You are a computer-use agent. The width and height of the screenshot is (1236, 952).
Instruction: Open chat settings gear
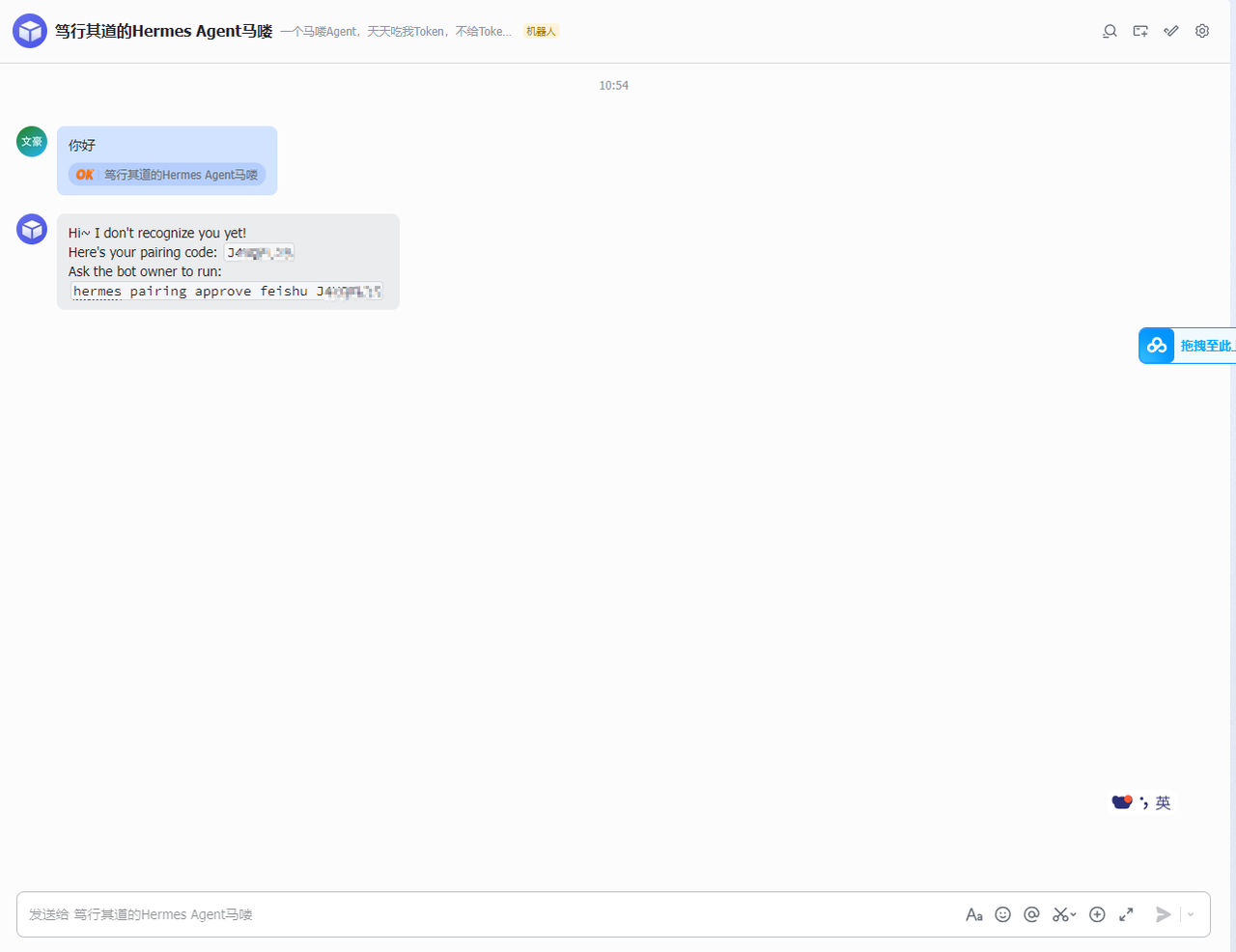(1202, 31)
